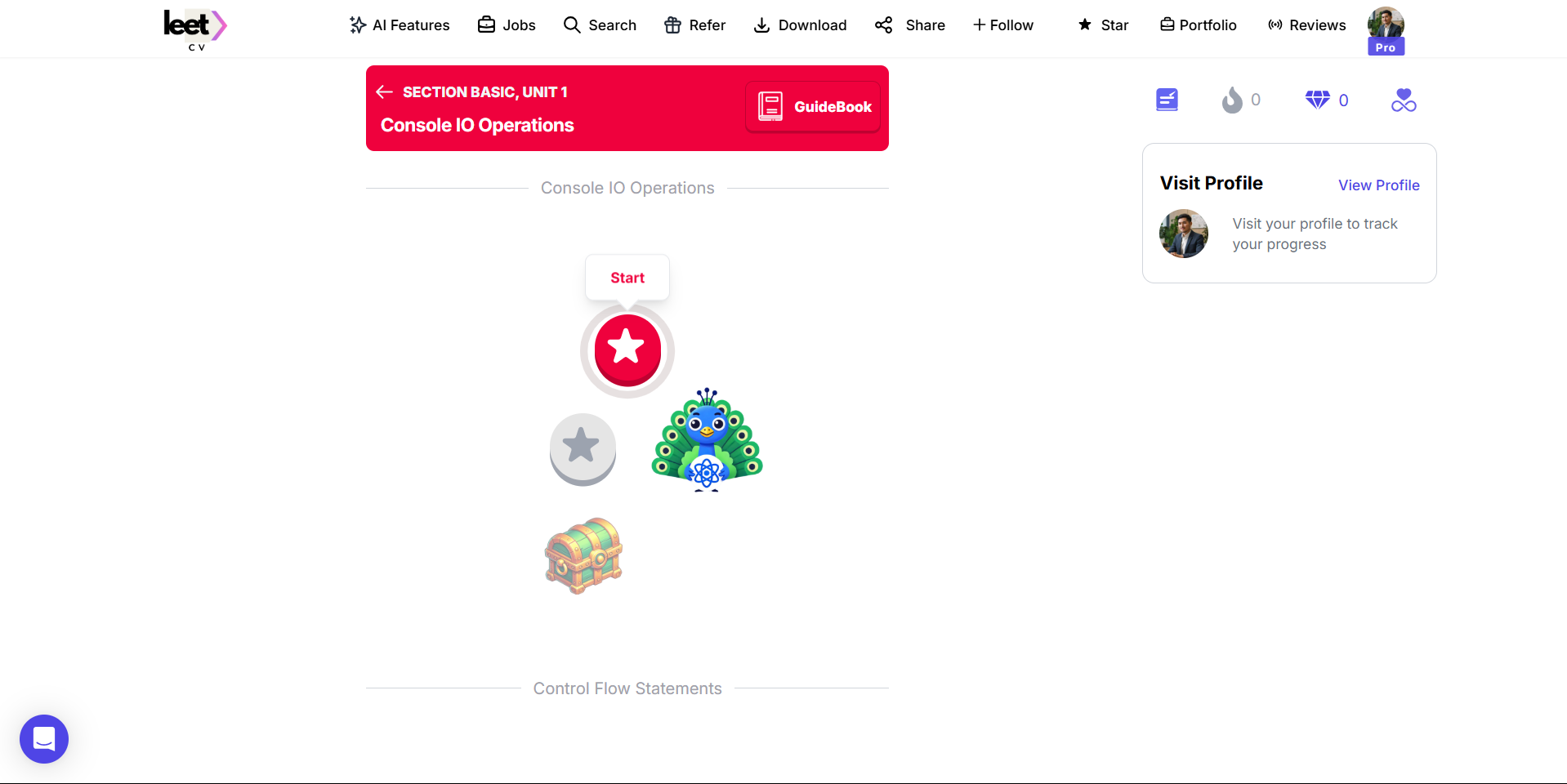Open the treasure chest reward

[x=584, y=555]
